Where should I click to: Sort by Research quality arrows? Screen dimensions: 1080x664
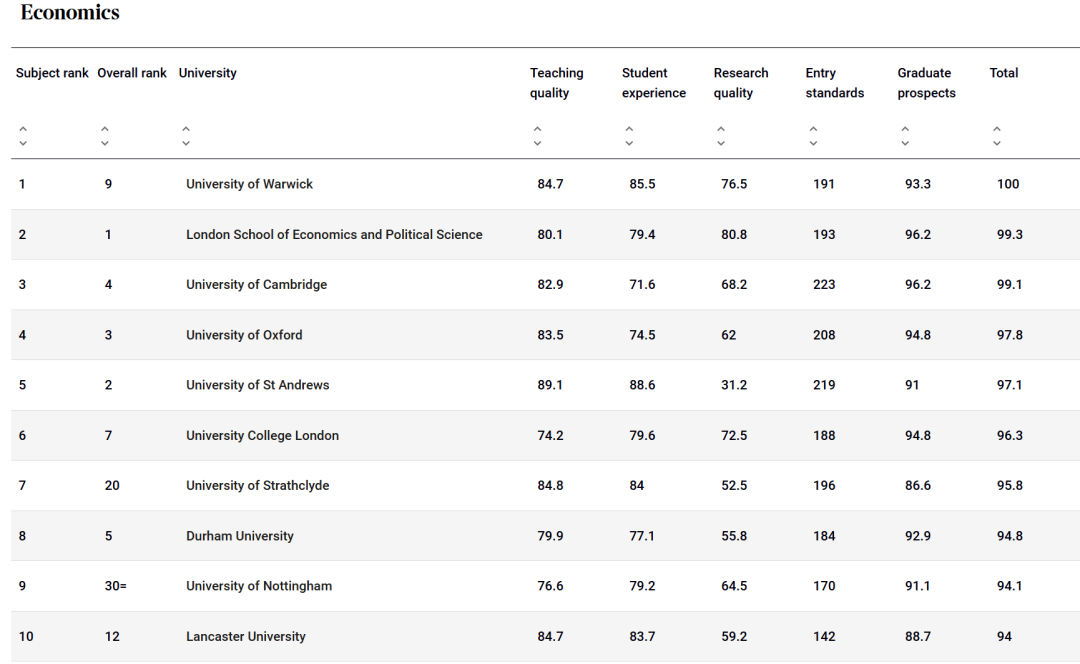pos(720,136)
